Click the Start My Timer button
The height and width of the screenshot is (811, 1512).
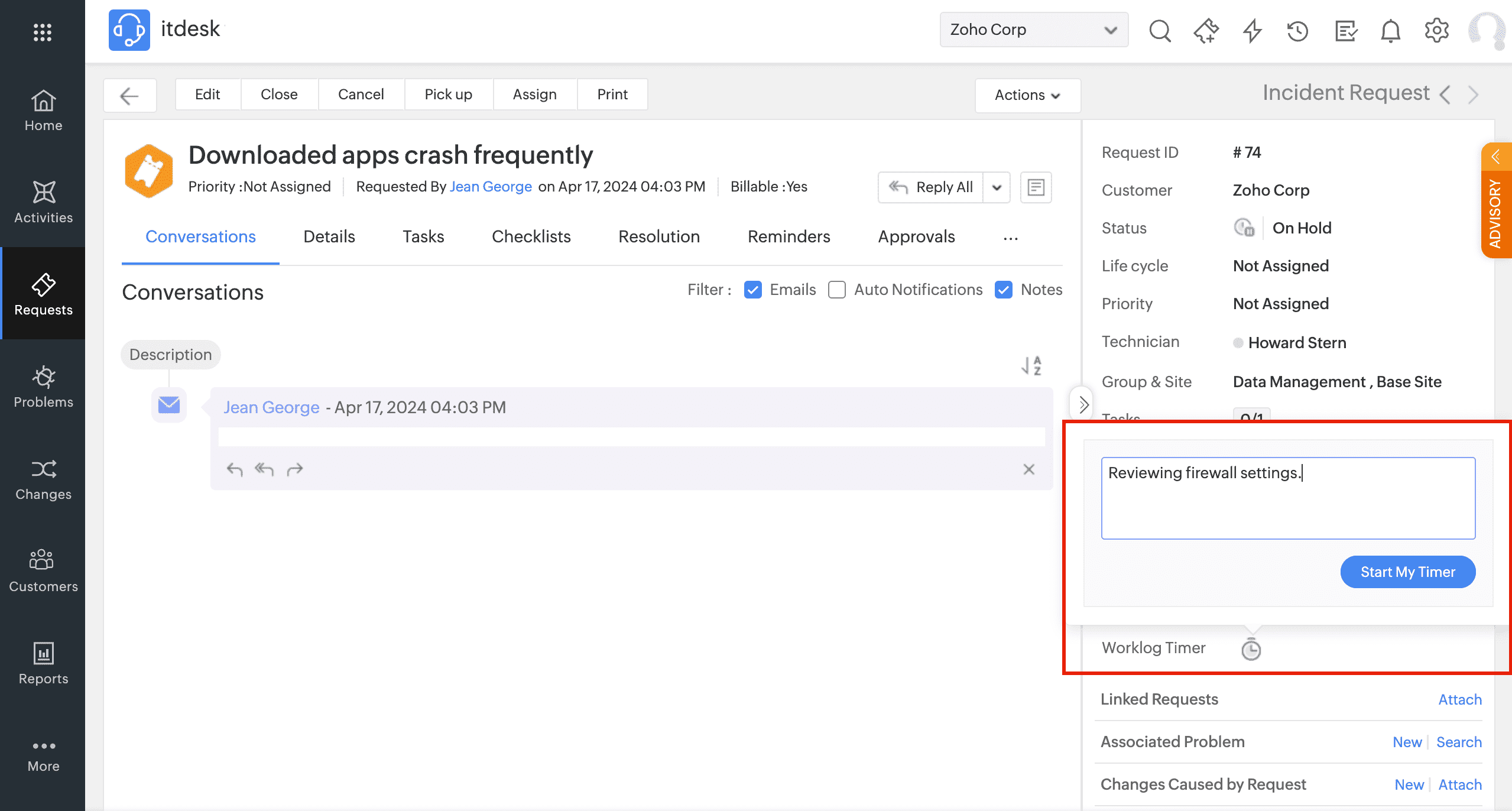[x=1407, y=572]
